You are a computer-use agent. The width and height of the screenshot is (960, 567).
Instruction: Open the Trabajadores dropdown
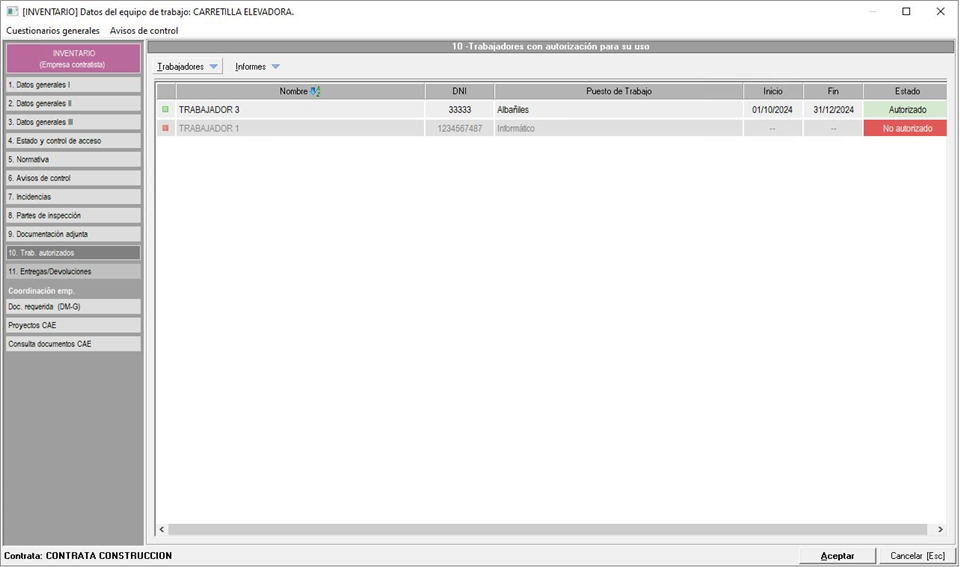(187, 67)
